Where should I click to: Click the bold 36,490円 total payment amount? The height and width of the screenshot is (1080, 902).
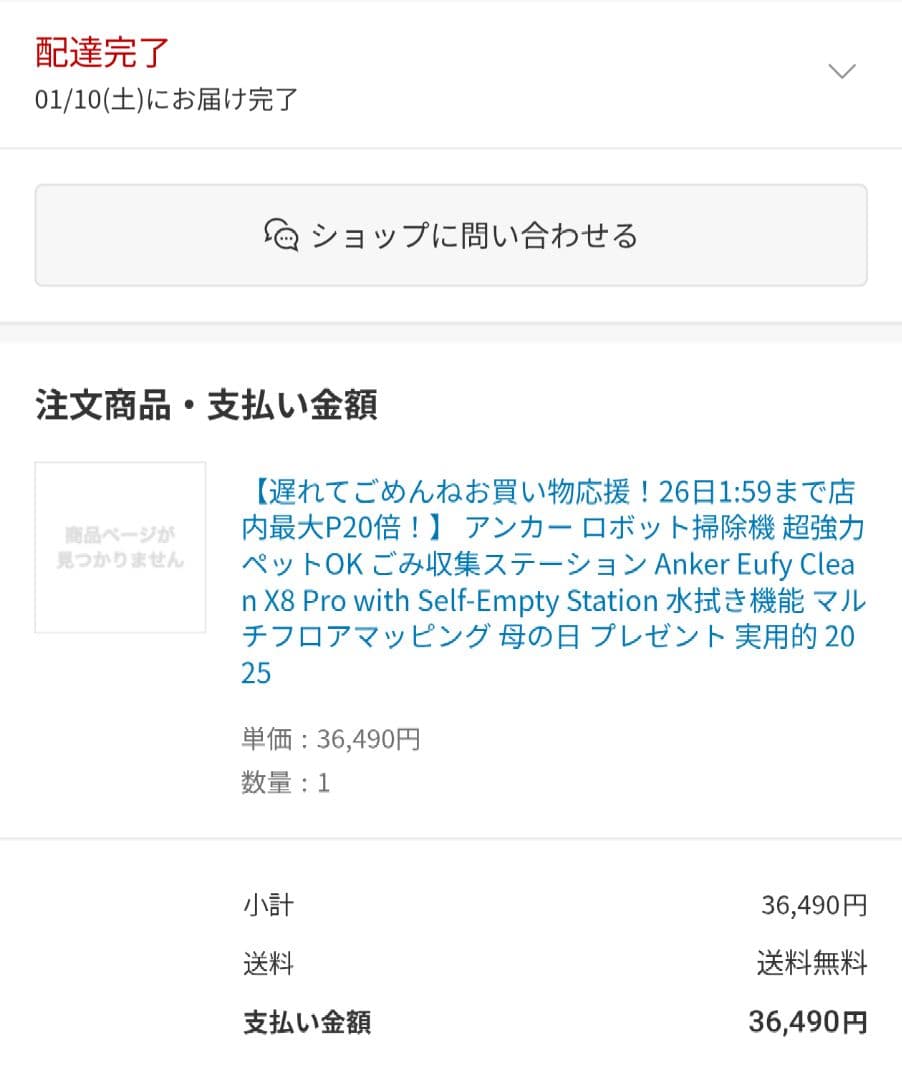click(x=809, y=1023)
